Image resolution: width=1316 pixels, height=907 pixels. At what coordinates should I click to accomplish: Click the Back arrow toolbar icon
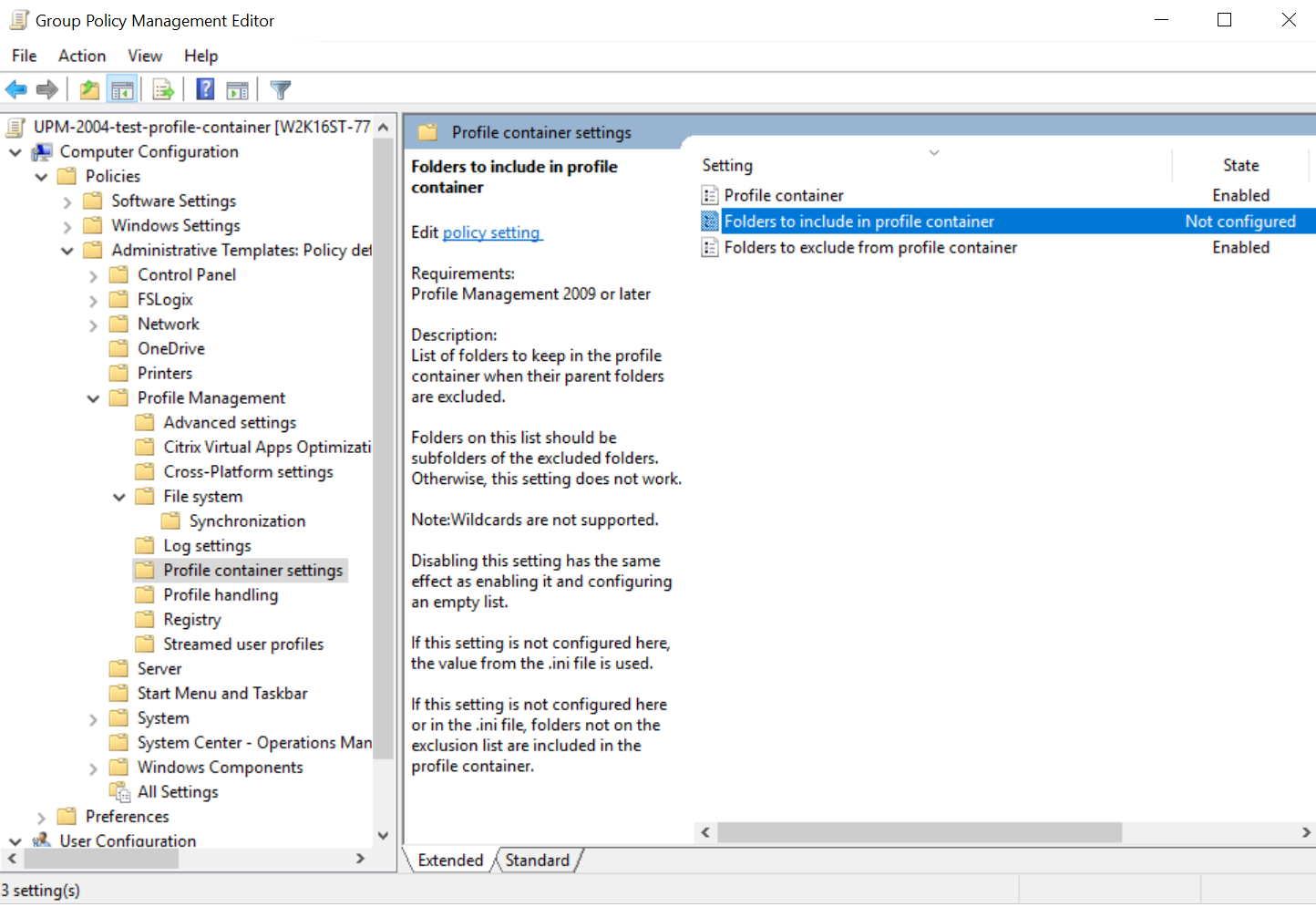click(x=16, y=89)
